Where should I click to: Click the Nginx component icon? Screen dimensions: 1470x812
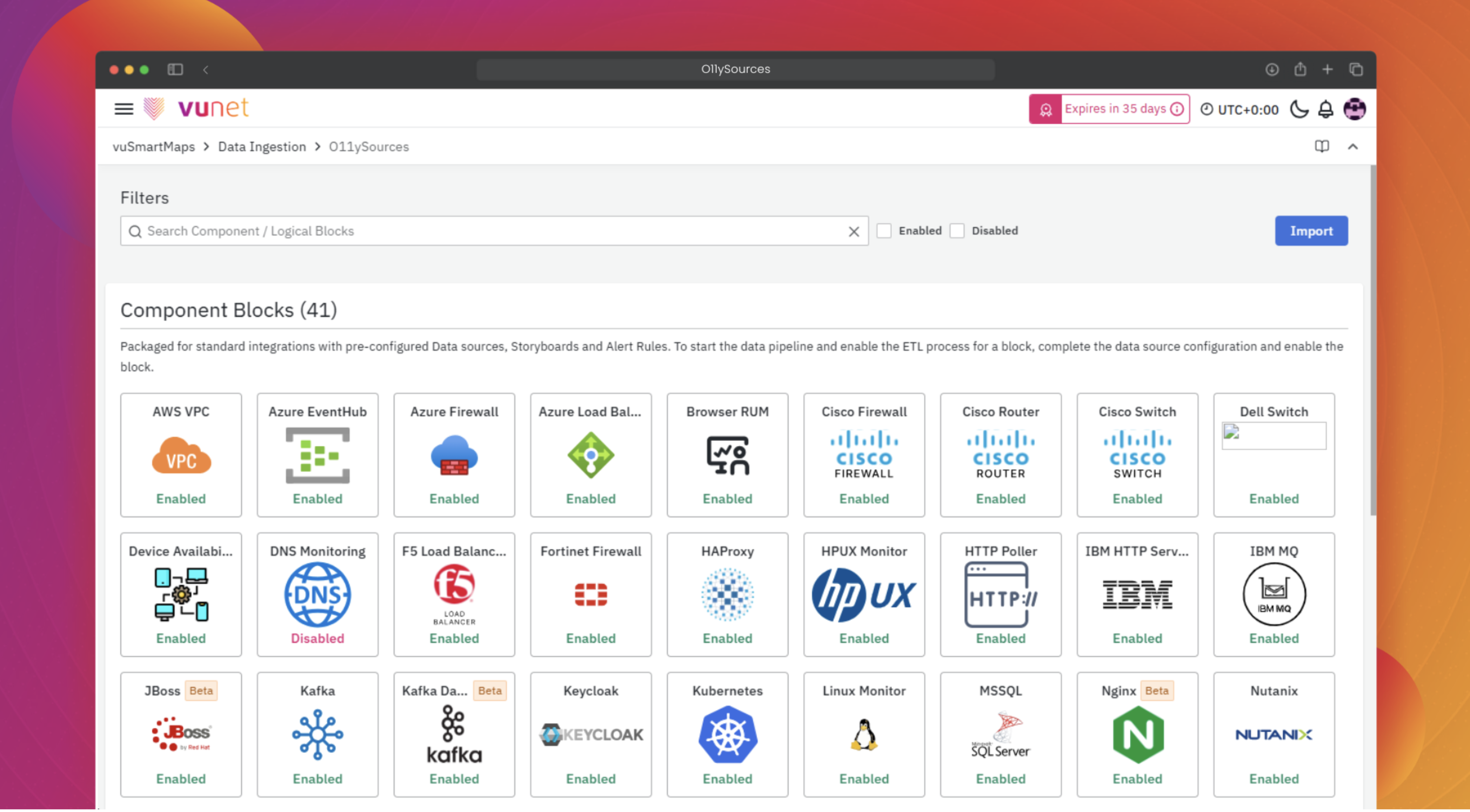click(x=1137, y=734)
